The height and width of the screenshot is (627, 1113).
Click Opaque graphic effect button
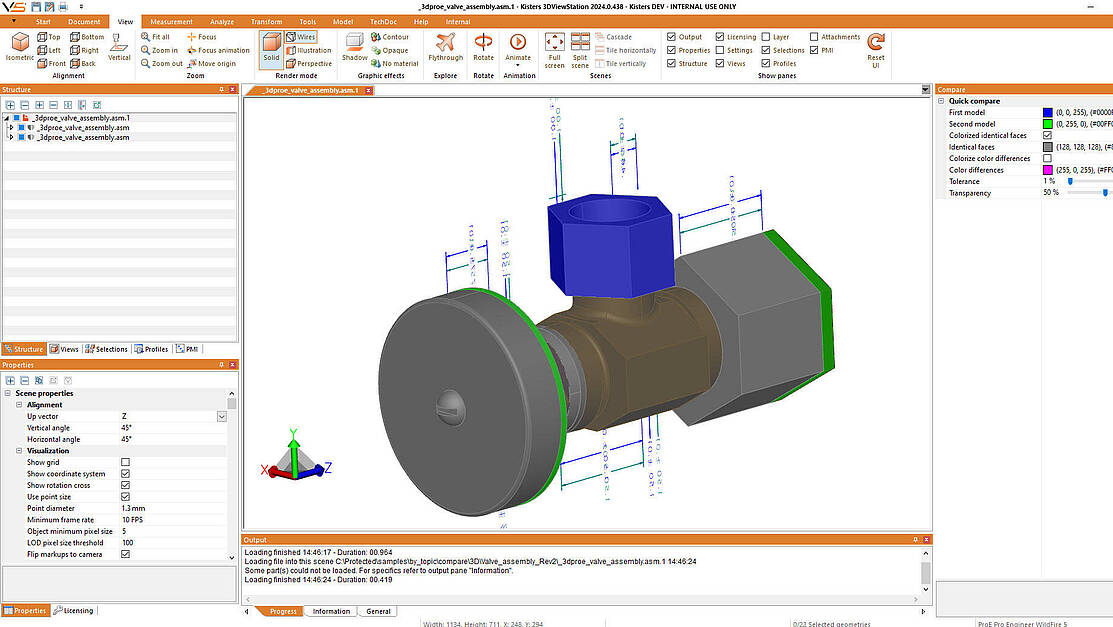(x=390, y=50)
